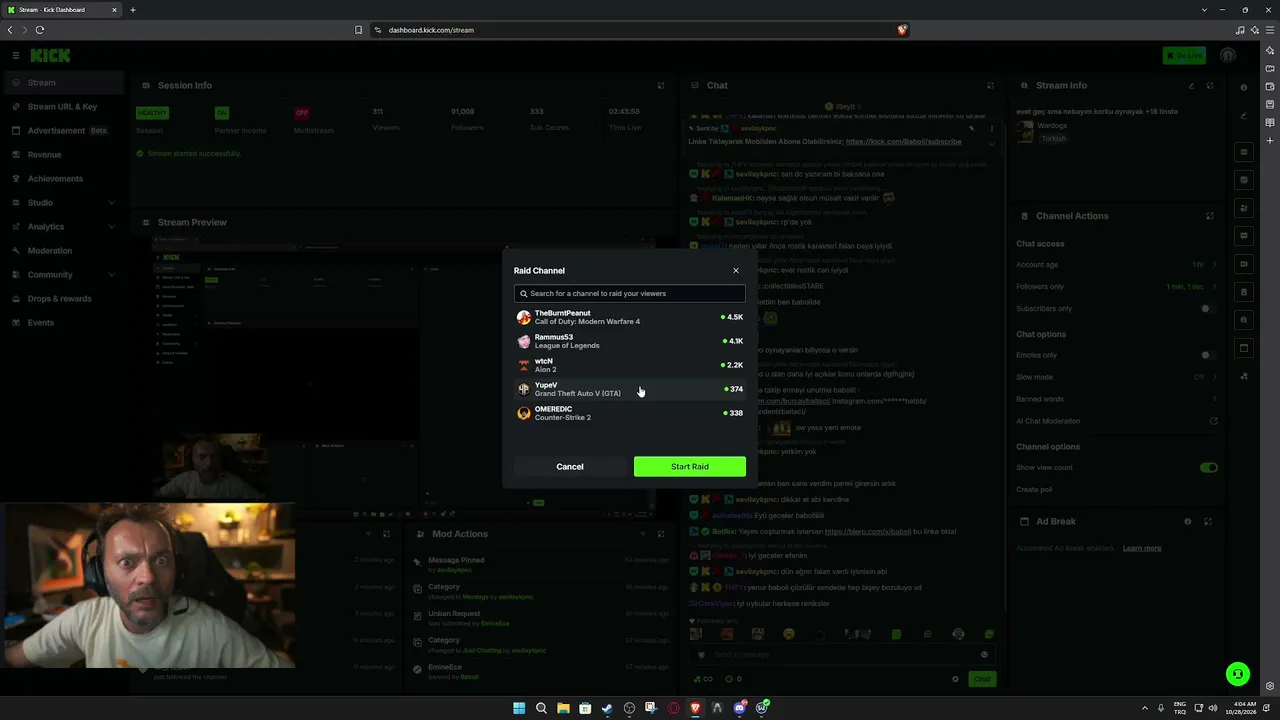Viewport: 1280px width, 720px height.
Task: Open Windows Start menu
Action: [519, 708]
